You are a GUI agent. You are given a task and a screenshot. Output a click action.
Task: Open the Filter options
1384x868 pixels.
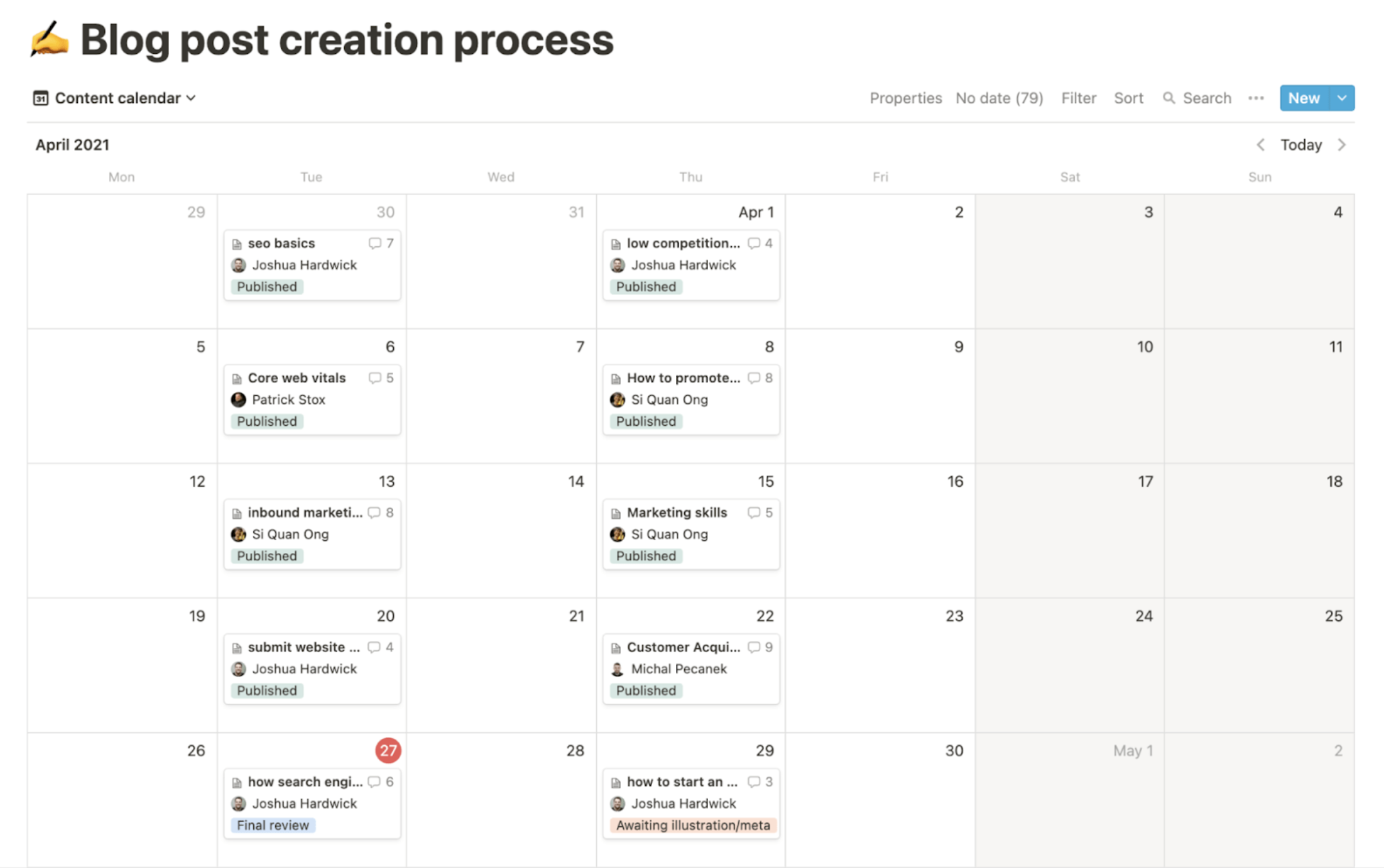point(1079,98)
